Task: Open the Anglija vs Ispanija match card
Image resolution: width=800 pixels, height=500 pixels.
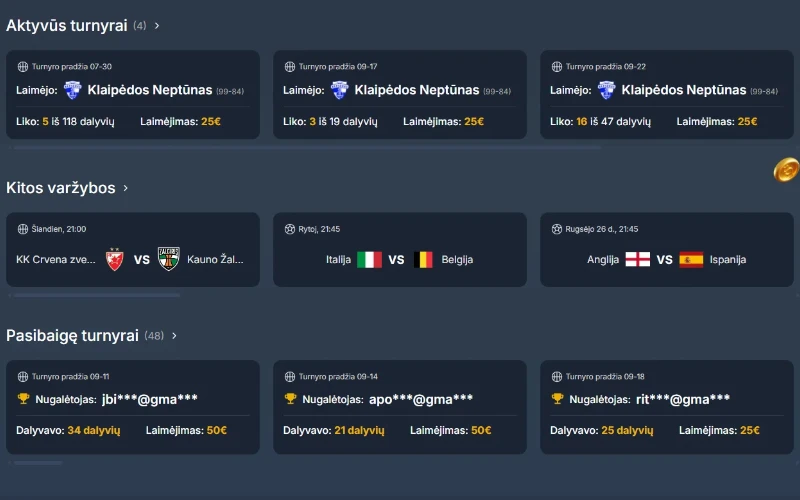Action: click(667, 249)
